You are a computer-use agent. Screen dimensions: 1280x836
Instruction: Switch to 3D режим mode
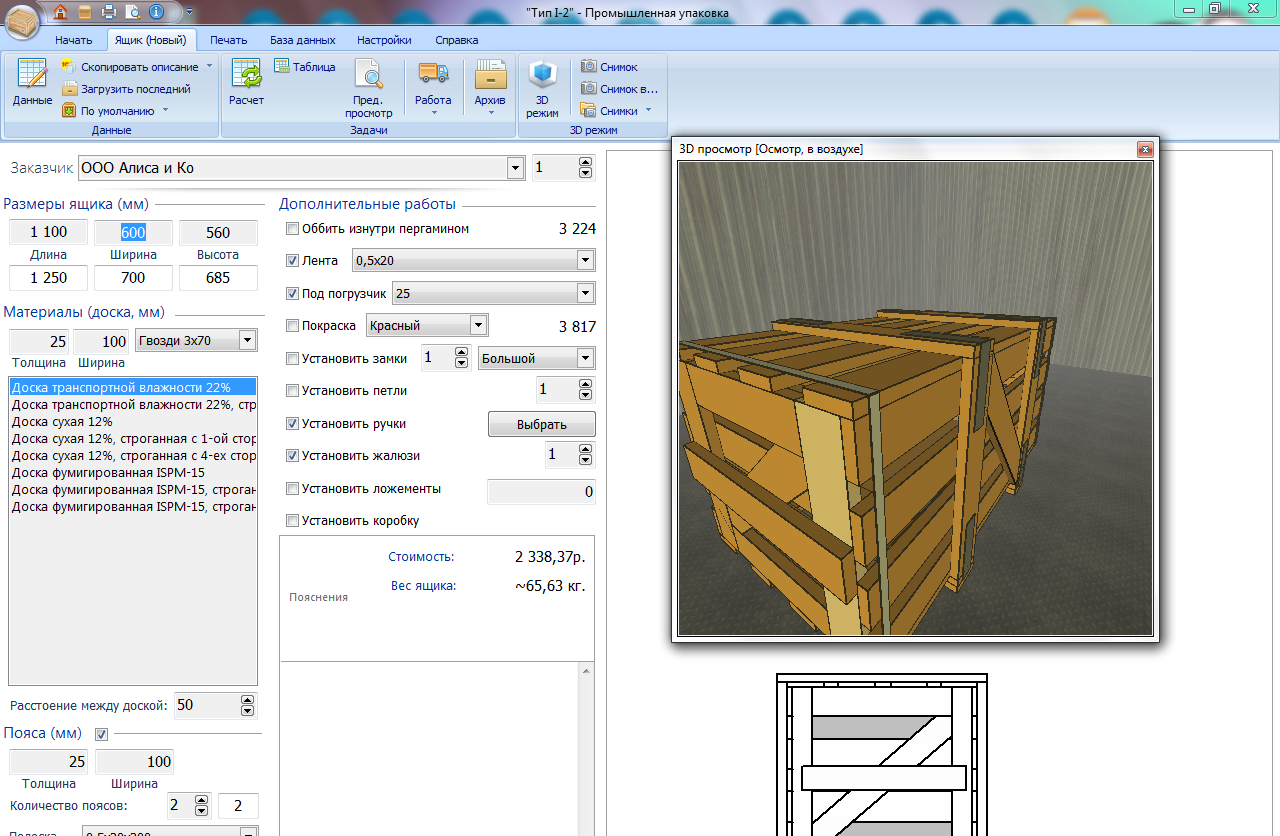click(x=543, y=89)
